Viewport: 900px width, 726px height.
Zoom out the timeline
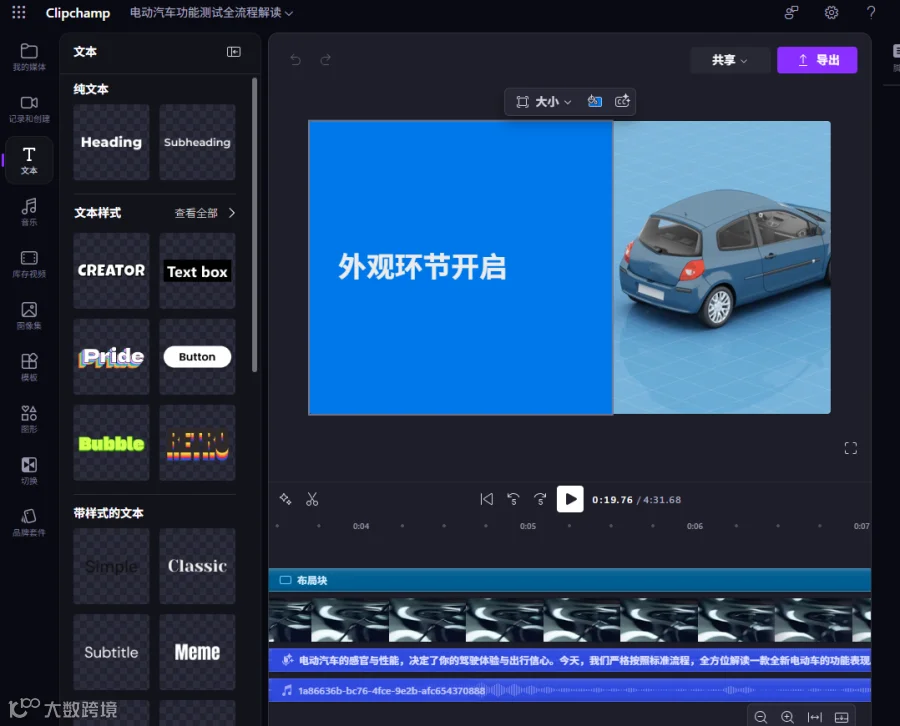(x=761, y=717)
